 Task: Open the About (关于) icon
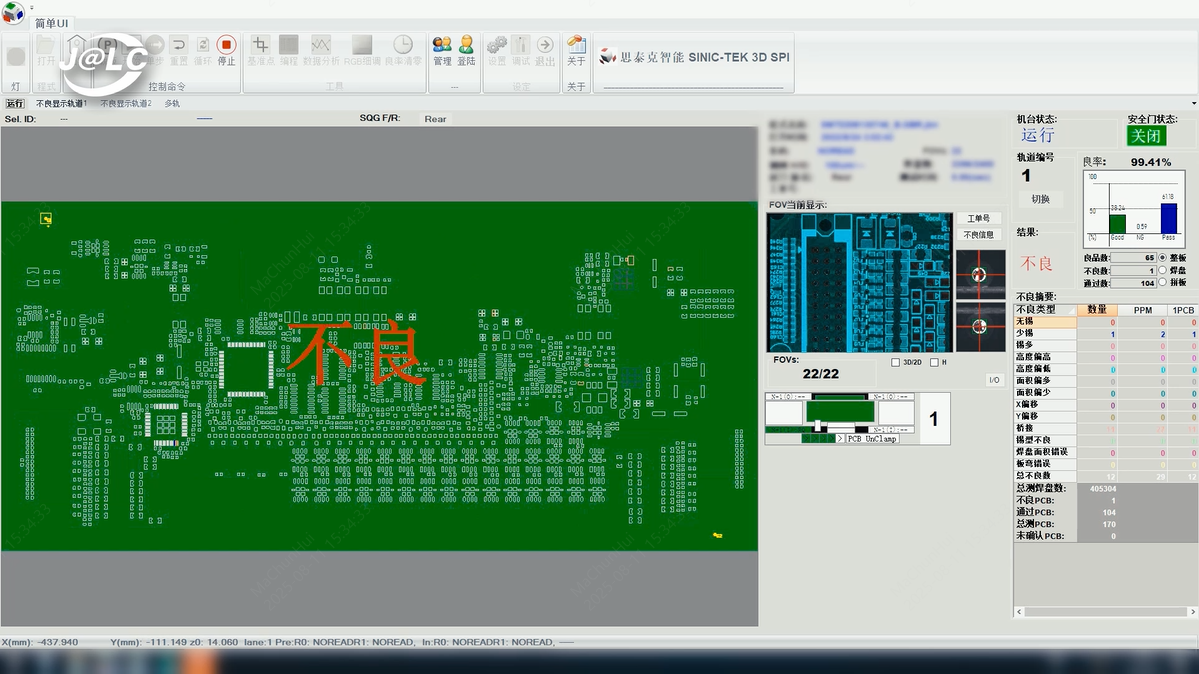click(x=576, y=47)
